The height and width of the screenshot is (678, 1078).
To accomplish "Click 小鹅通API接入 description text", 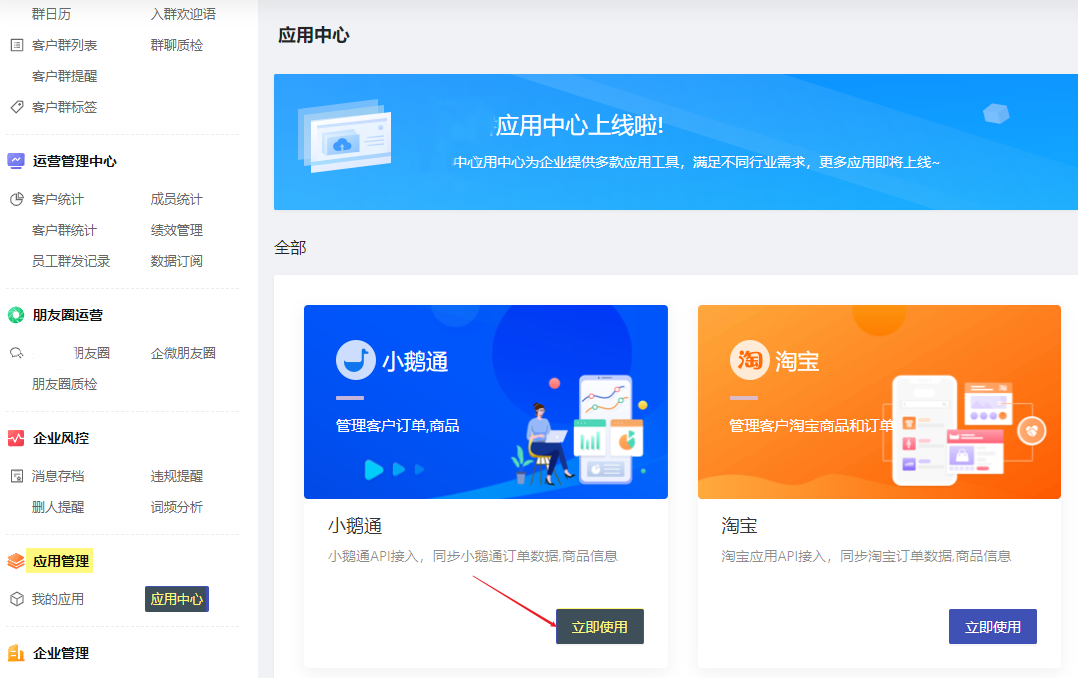I will tap(472, 556).
